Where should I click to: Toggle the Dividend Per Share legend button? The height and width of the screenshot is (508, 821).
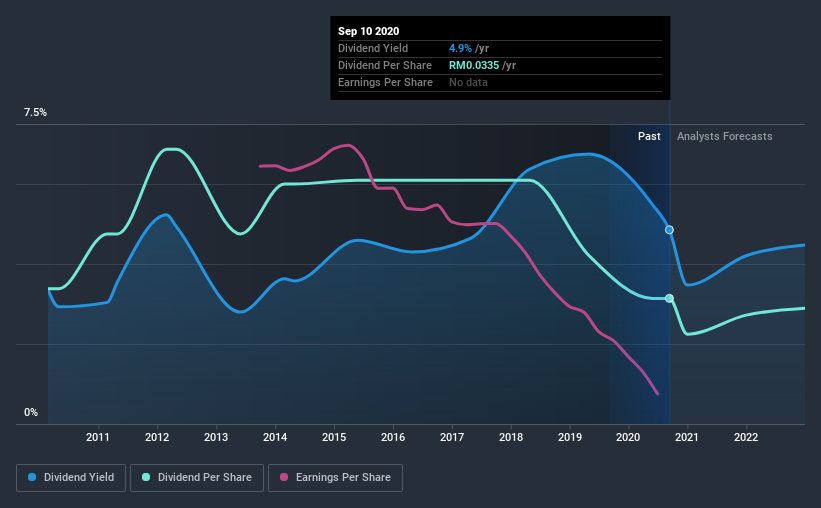click(x=197, y=478)
